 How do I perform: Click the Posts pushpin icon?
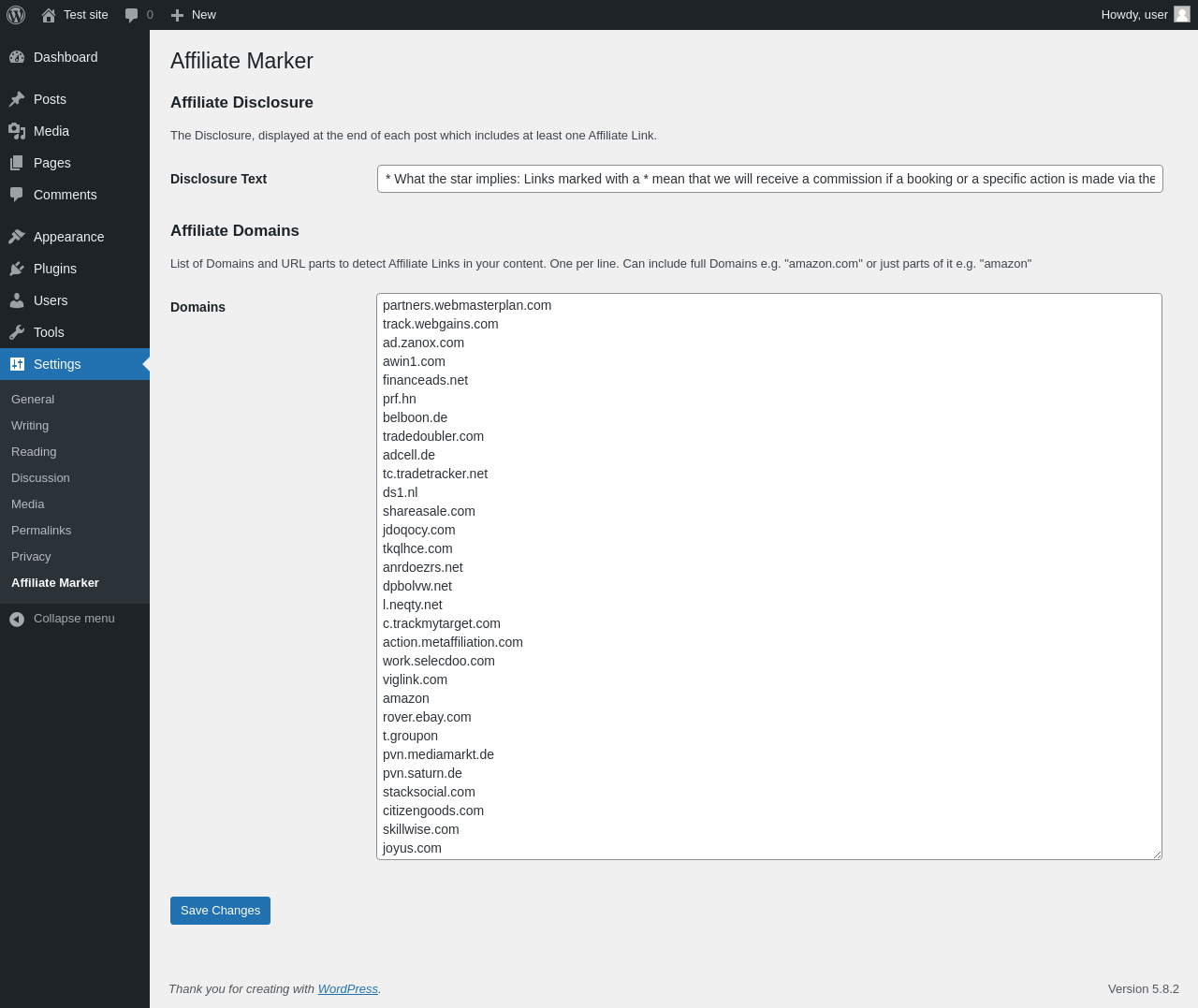click(x=17, y=99)
